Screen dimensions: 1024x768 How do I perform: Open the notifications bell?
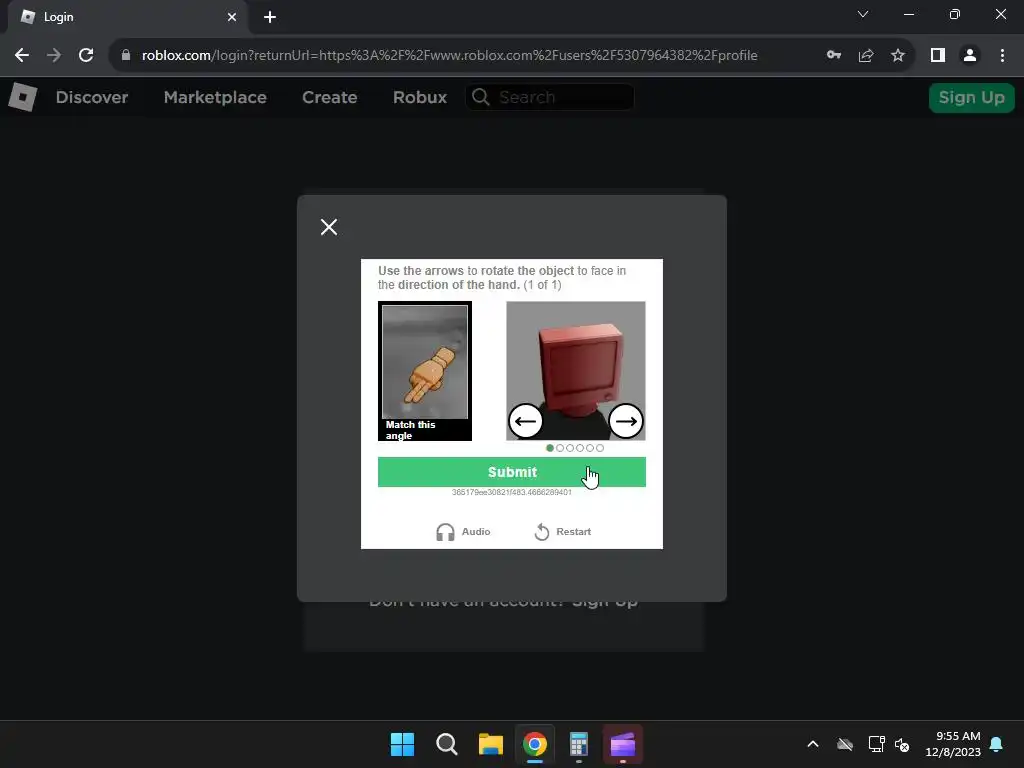click(997, 744)
